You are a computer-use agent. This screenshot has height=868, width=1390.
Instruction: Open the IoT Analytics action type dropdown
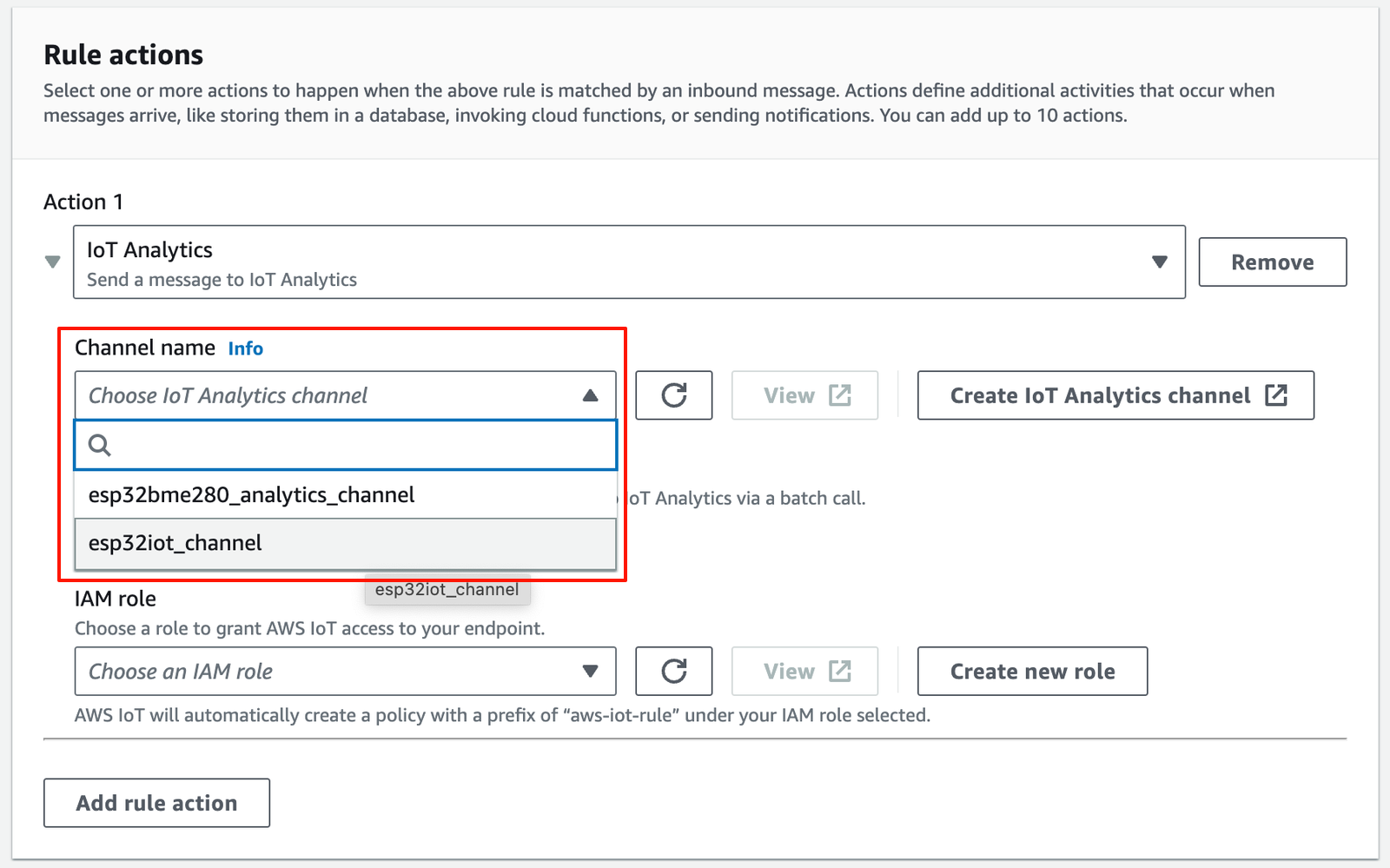629,262
